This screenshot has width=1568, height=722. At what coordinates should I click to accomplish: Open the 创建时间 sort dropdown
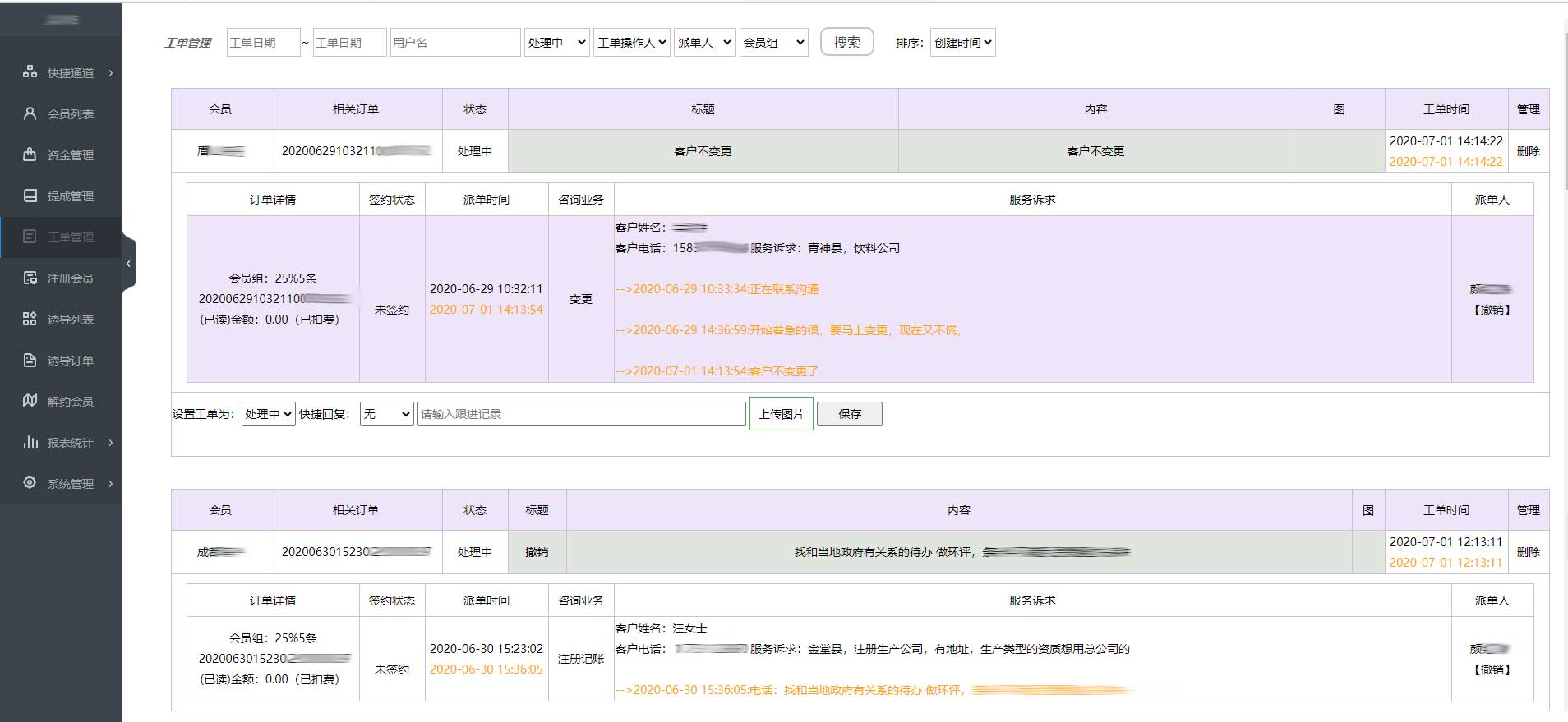962,43
